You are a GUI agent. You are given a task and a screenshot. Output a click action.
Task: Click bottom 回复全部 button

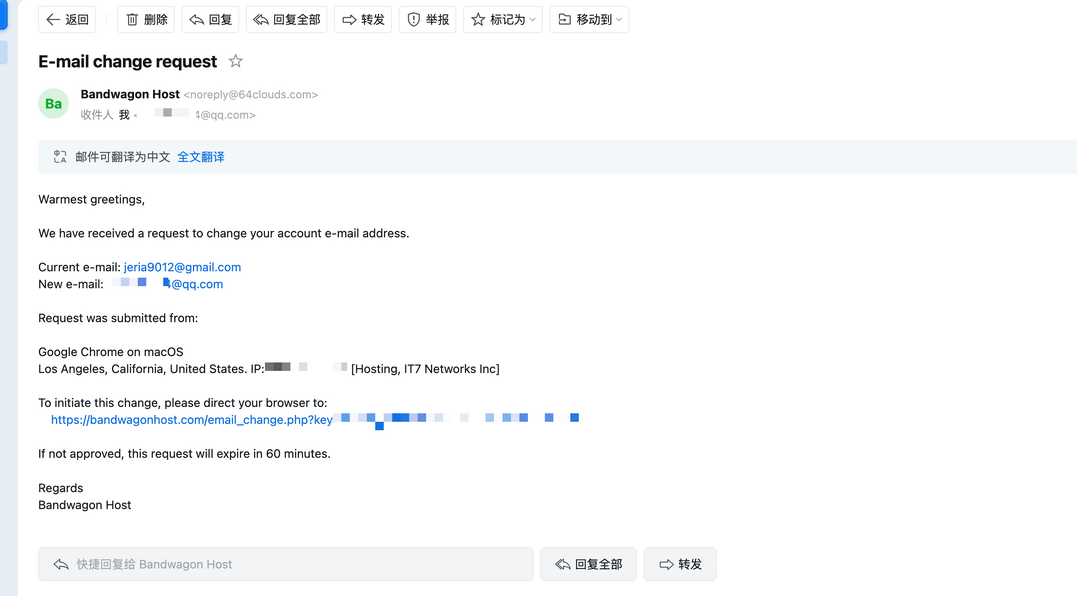(588, 564)
